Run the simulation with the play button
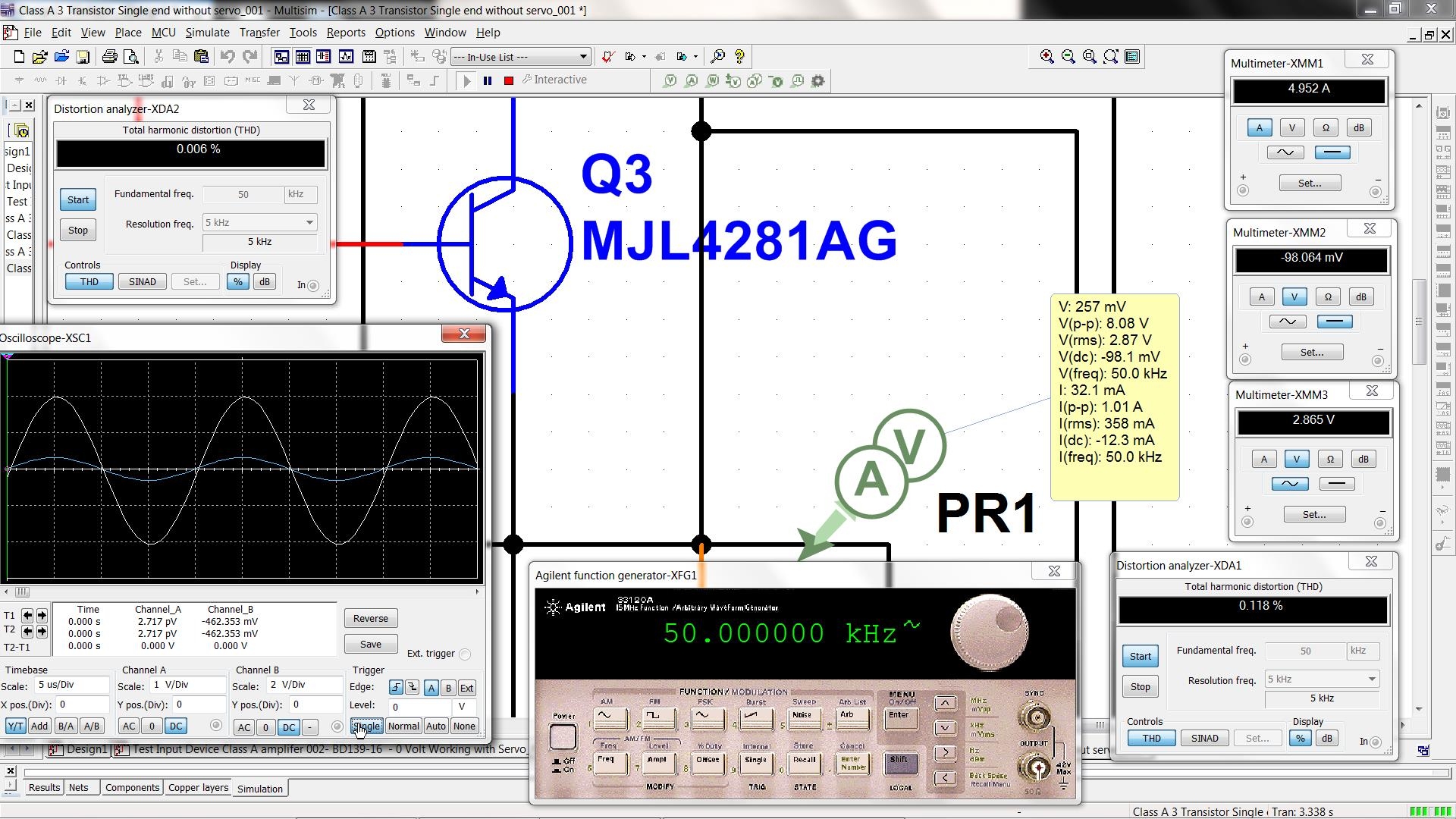The image size is (1456, 819). click(x=466, y=80)
